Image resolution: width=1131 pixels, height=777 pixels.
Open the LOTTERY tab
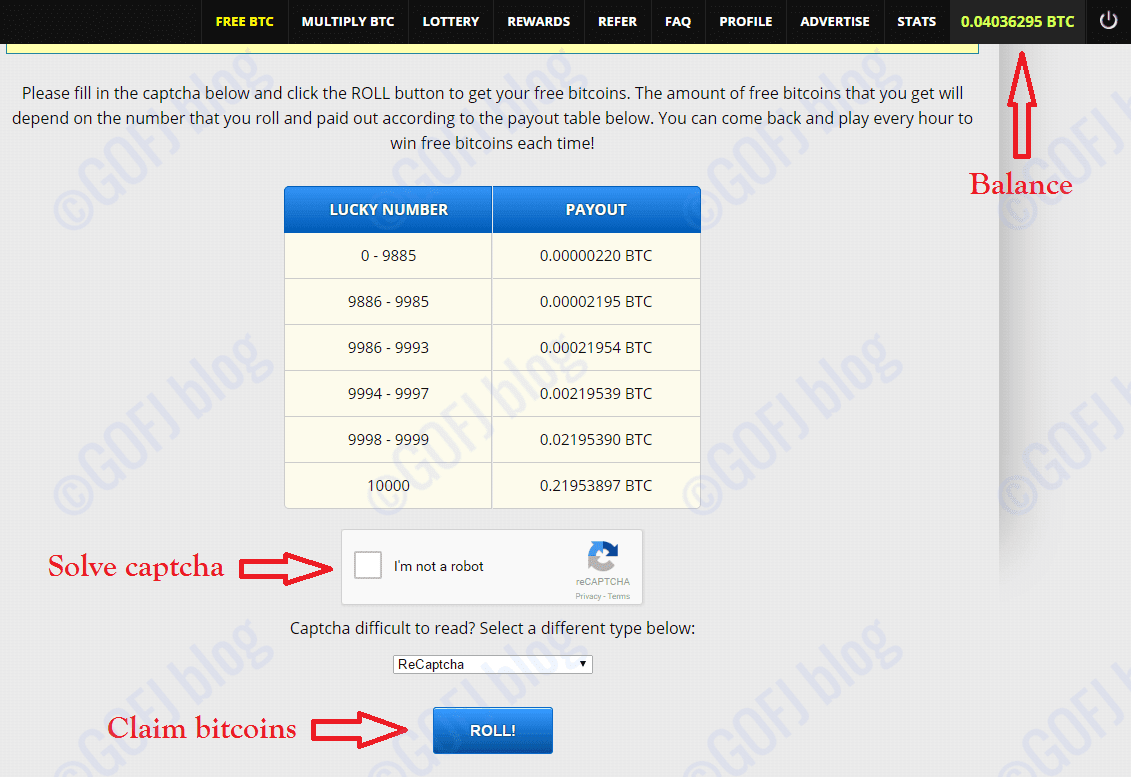click(x=451, y=22)
